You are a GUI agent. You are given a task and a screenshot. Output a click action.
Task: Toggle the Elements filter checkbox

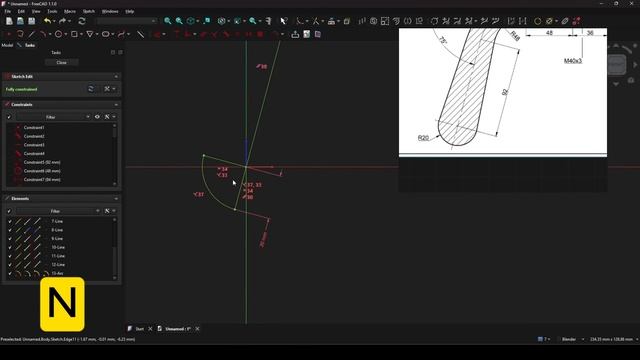[9, 211]
